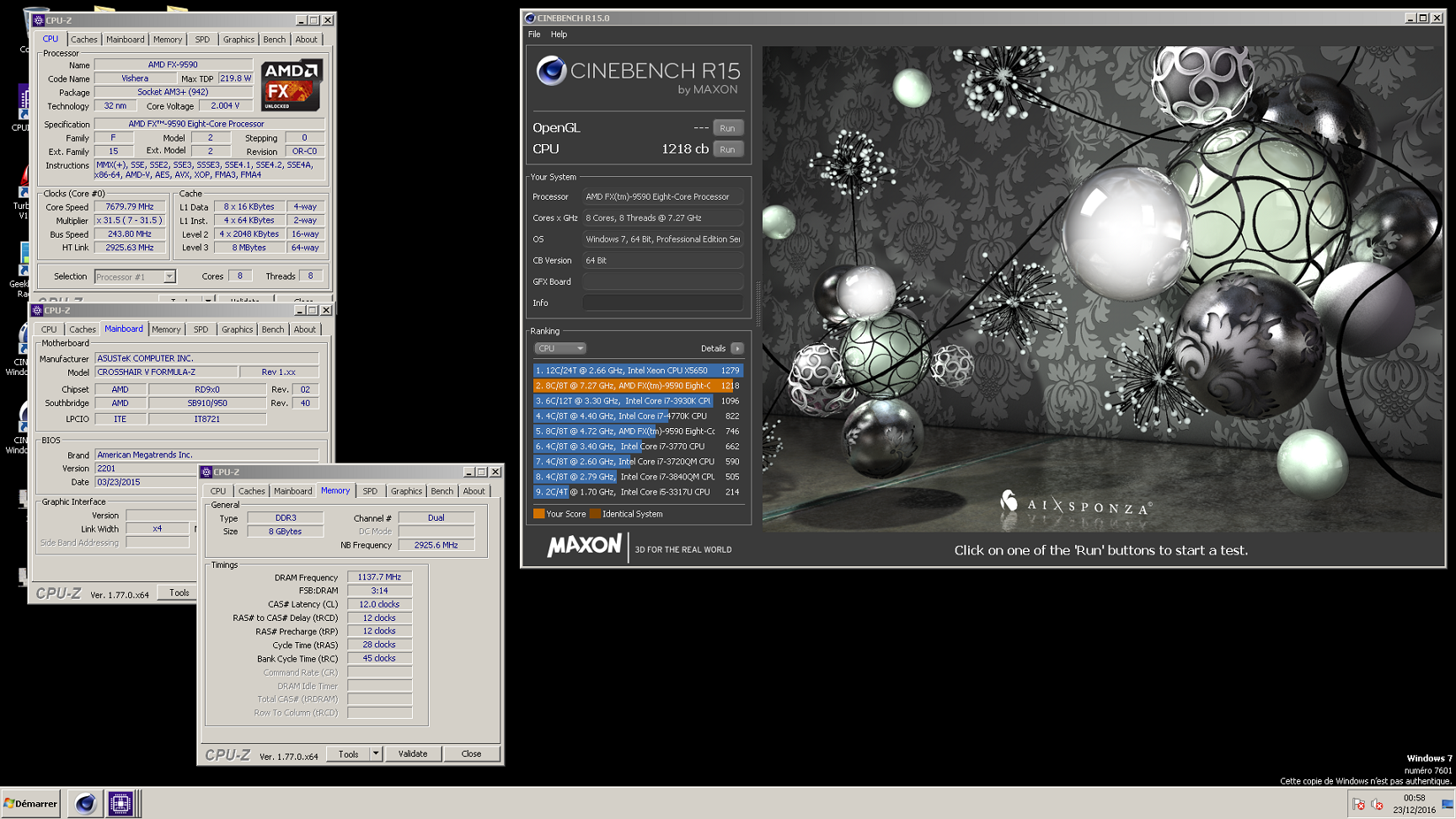
Task: Click the NB Frequency value 2925.6 MHz
Action: (x=436, y=545)
